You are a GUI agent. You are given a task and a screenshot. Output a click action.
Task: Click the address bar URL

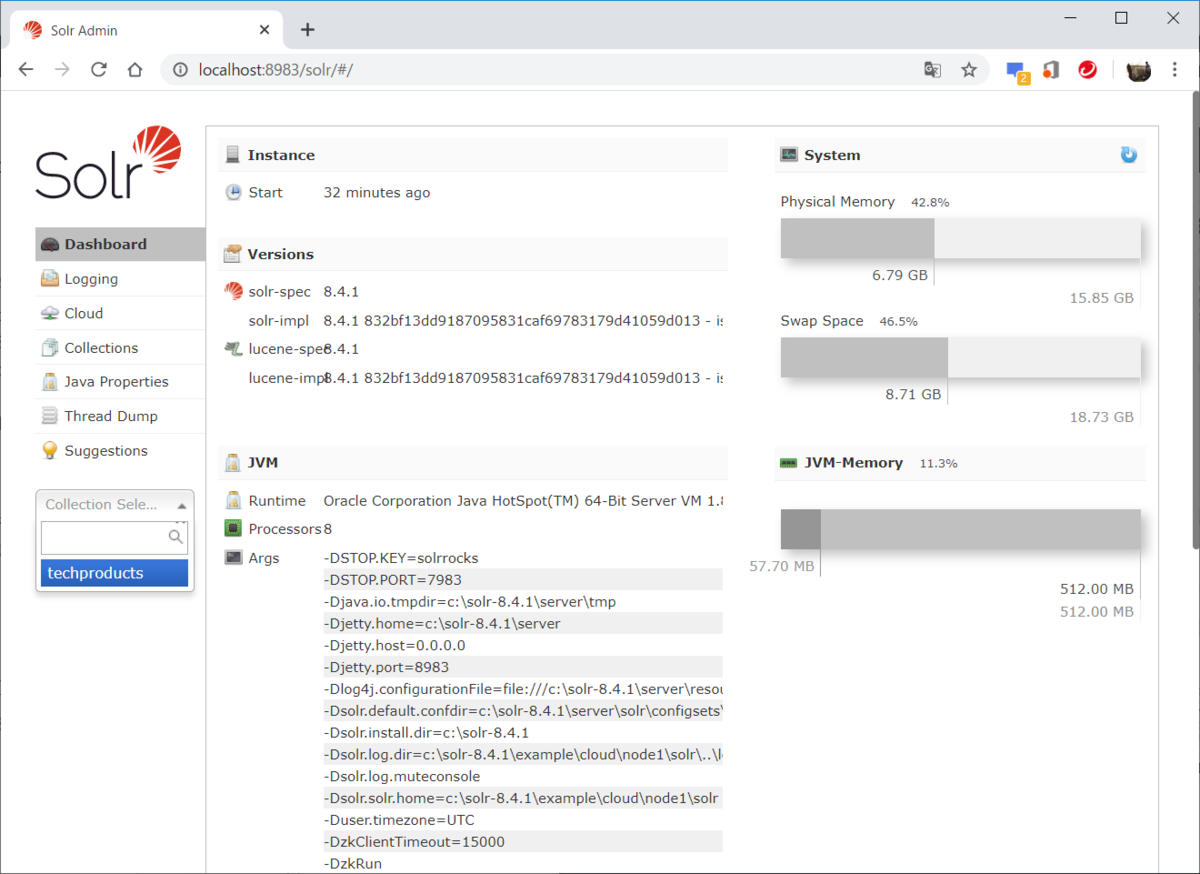click(276, 70)
